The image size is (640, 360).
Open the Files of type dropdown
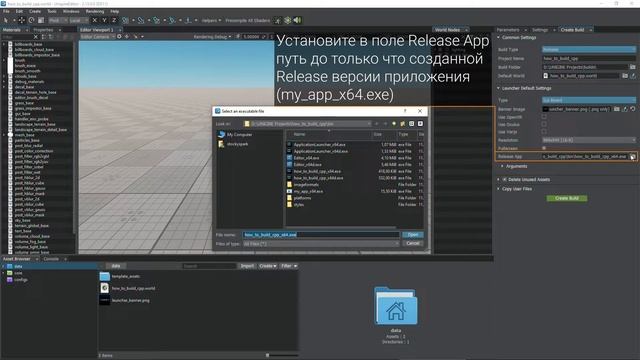point(321,244)
